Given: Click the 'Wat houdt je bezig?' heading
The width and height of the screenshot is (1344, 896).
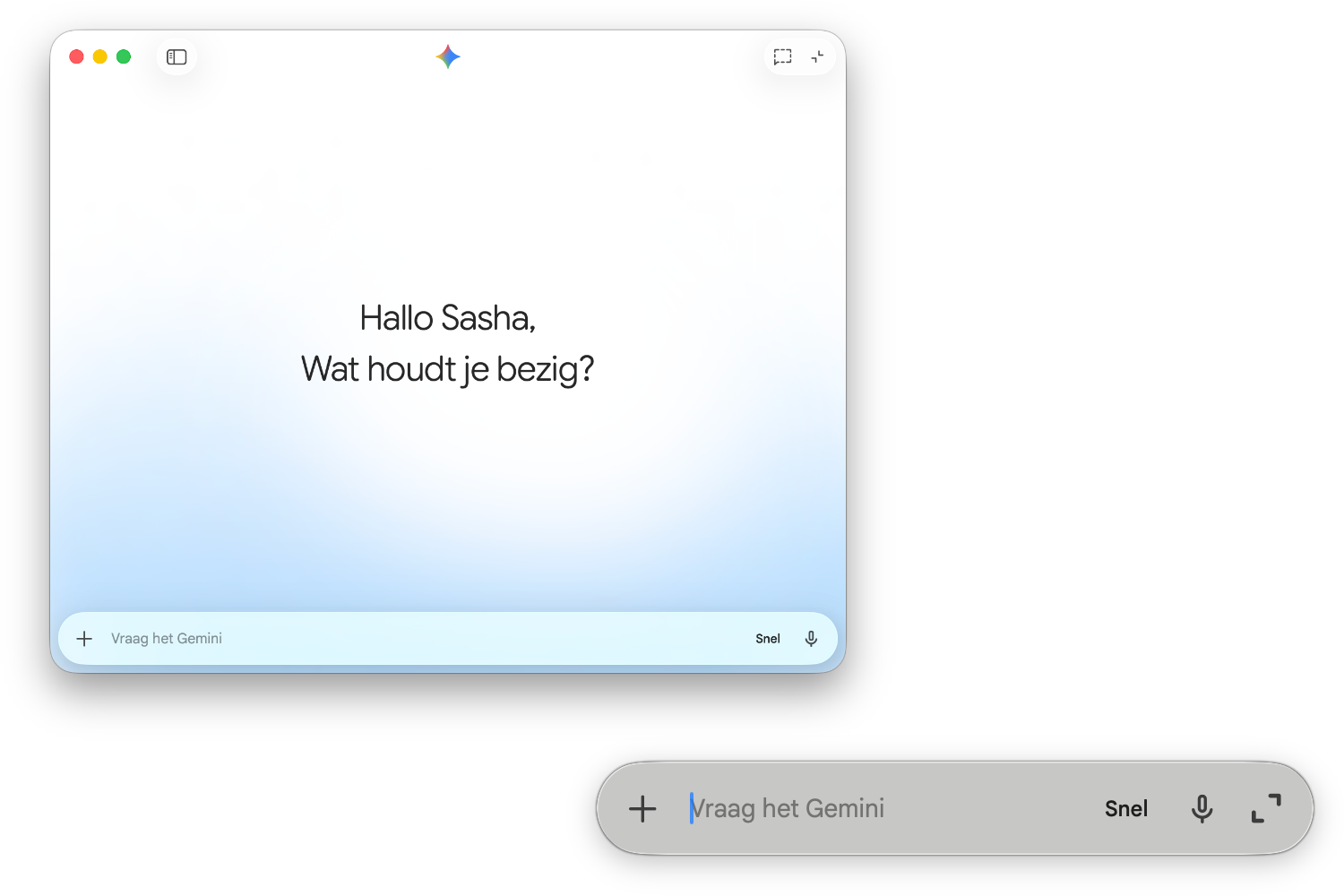Looking at the screenshot, I should click(447, 369).
